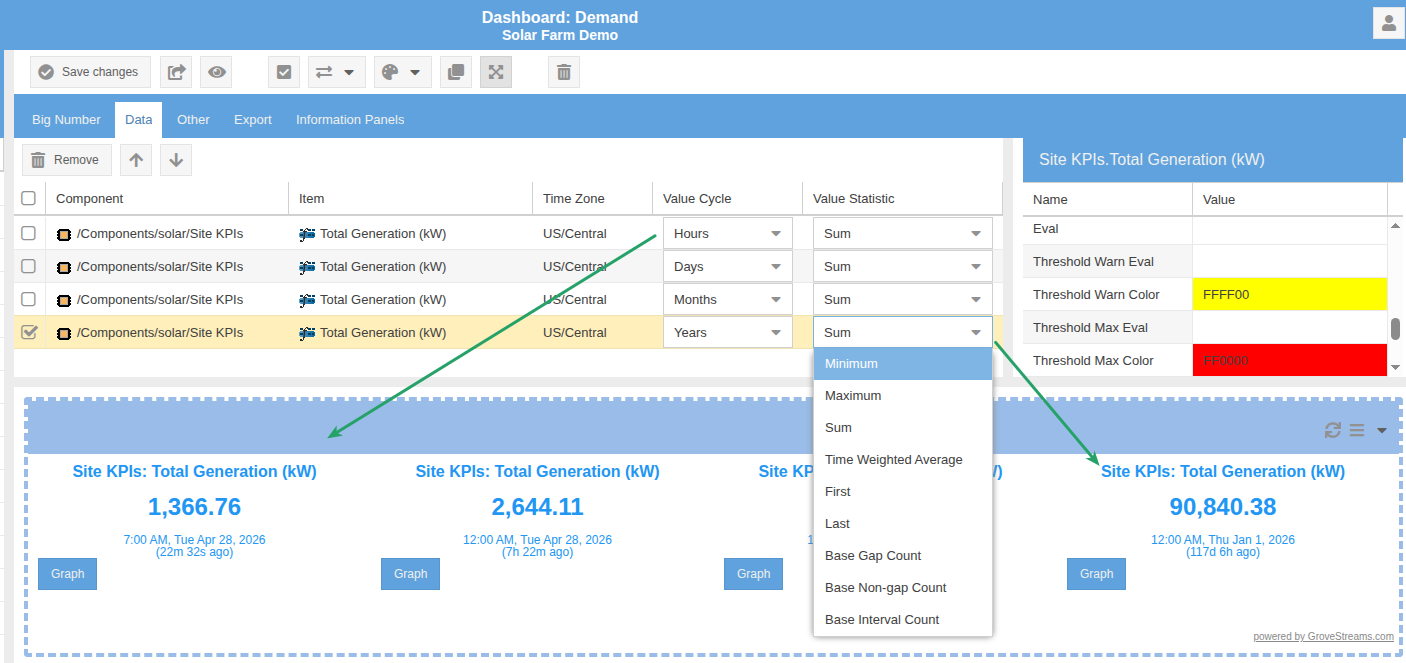Click the trash delete icon in top toolbar
Image resolution: width=1406 pixels, height=663 pixels.
564,72
